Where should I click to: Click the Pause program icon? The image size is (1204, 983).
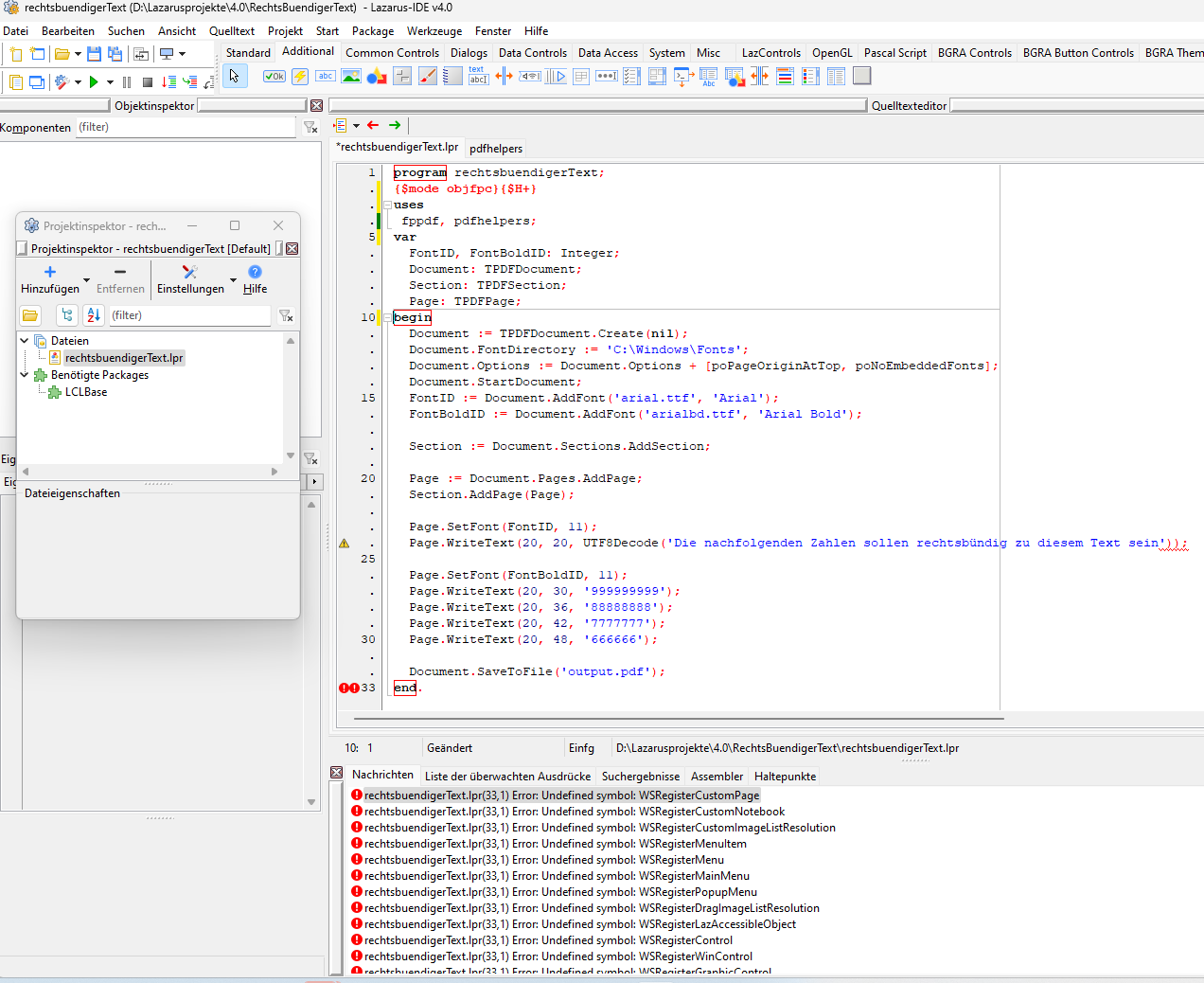coord(127,82)
